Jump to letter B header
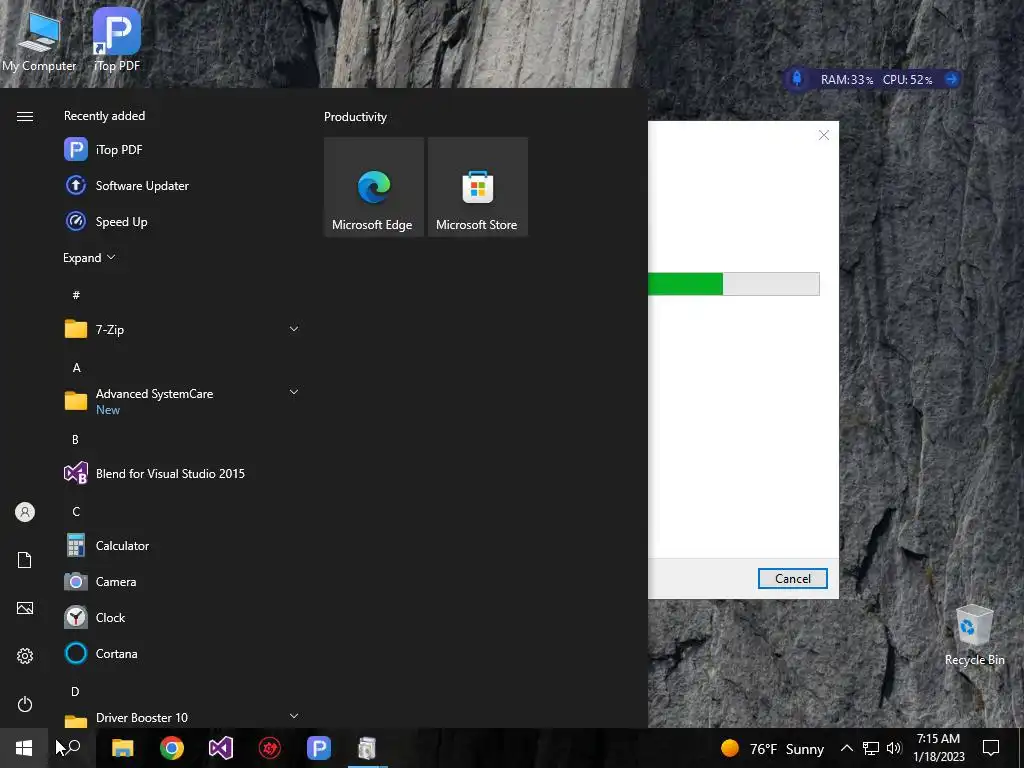1024x768 pixels. pos(75,440)
